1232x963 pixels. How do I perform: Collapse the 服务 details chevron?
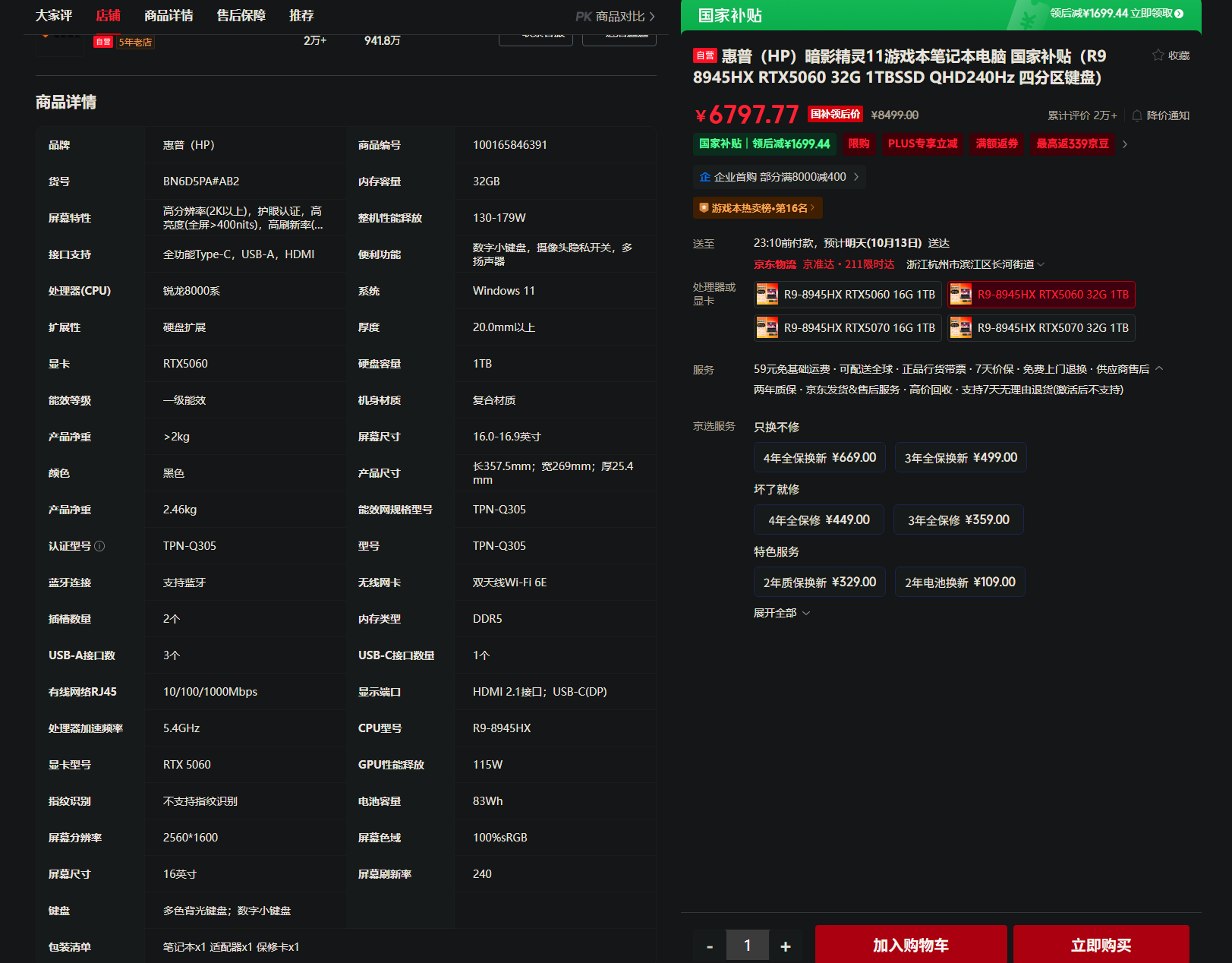pos(1159,369)
